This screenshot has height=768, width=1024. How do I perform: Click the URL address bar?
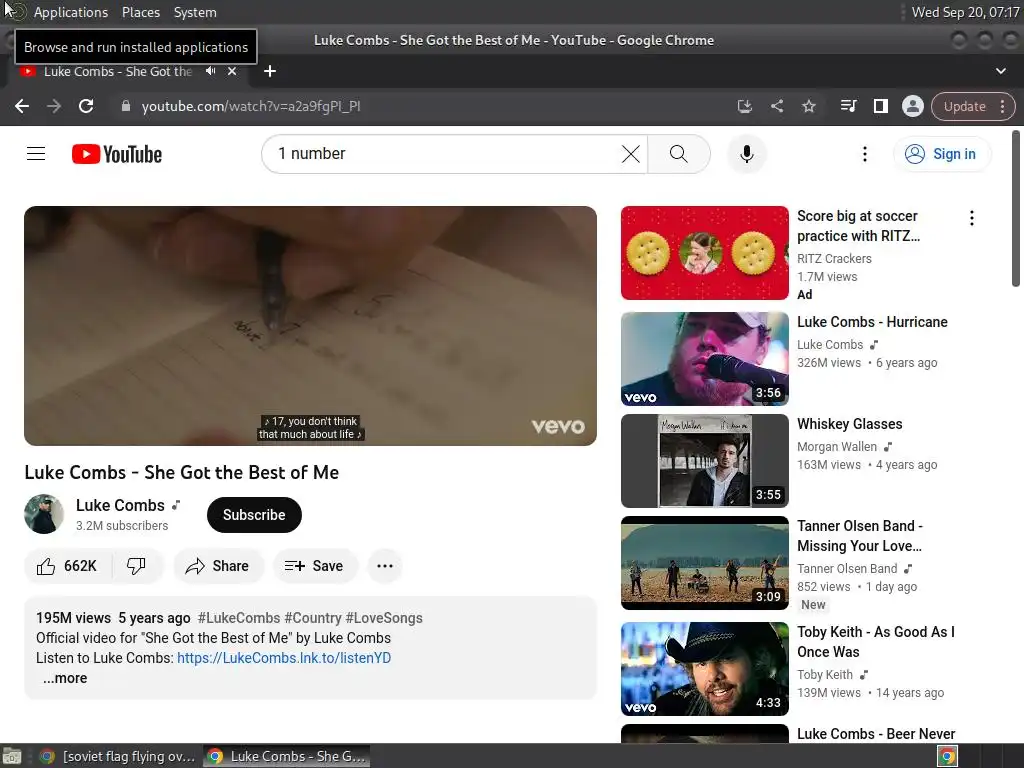[418, 106]
